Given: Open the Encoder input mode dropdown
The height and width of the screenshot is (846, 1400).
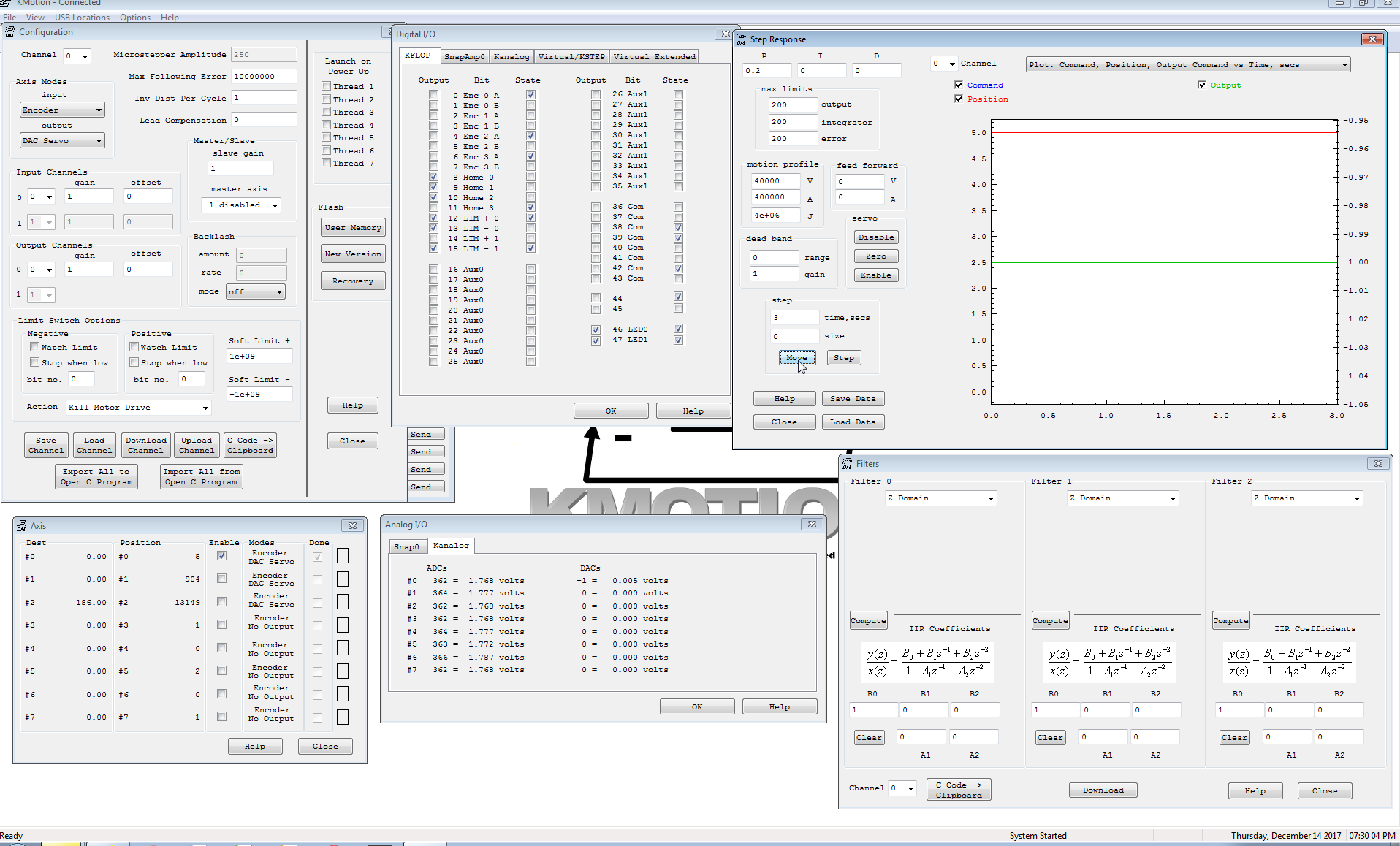Looking at the screenshot, I should tap(62, 110).
